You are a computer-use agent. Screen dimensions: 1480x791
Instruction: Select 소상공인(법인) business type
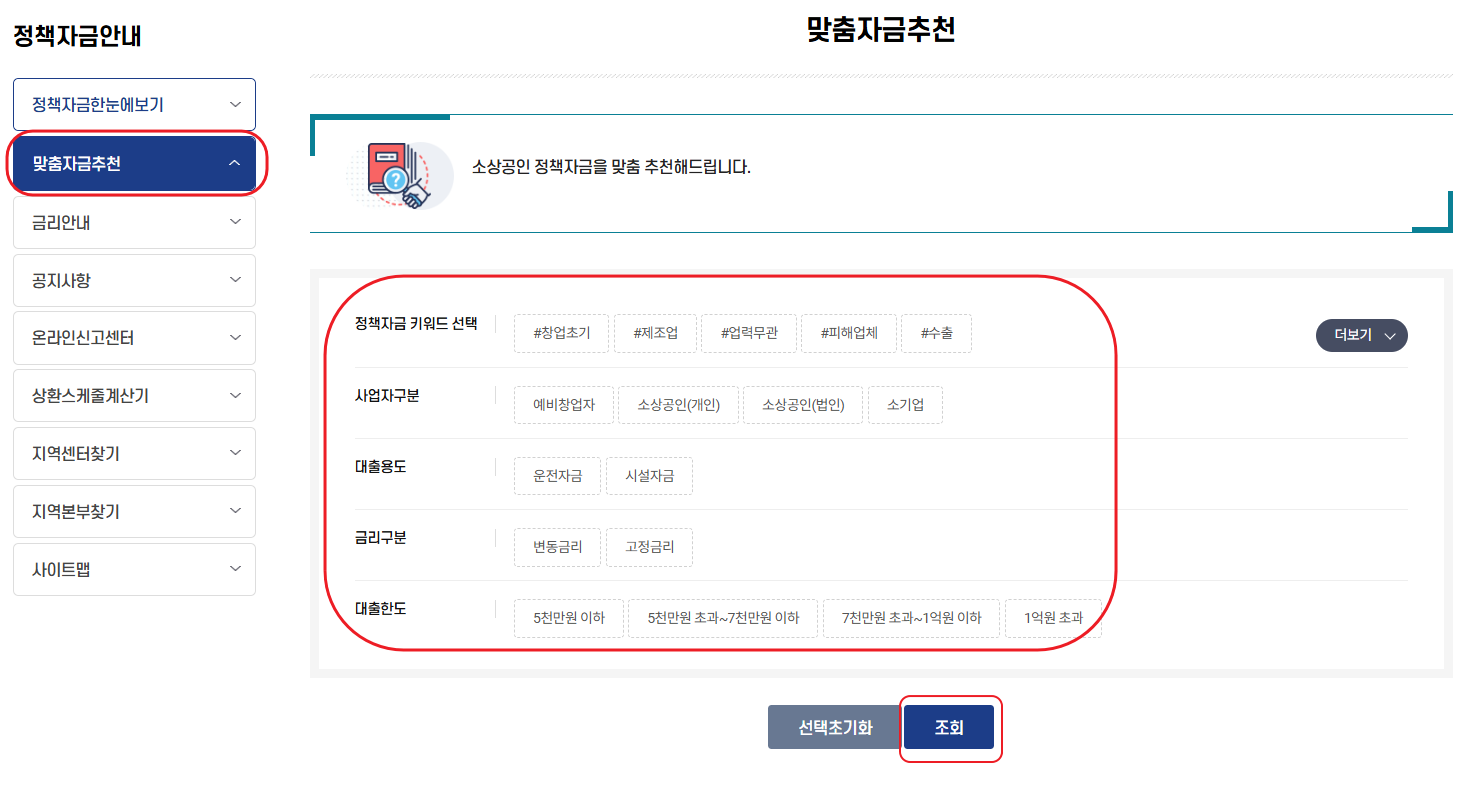tap(803, 405)
